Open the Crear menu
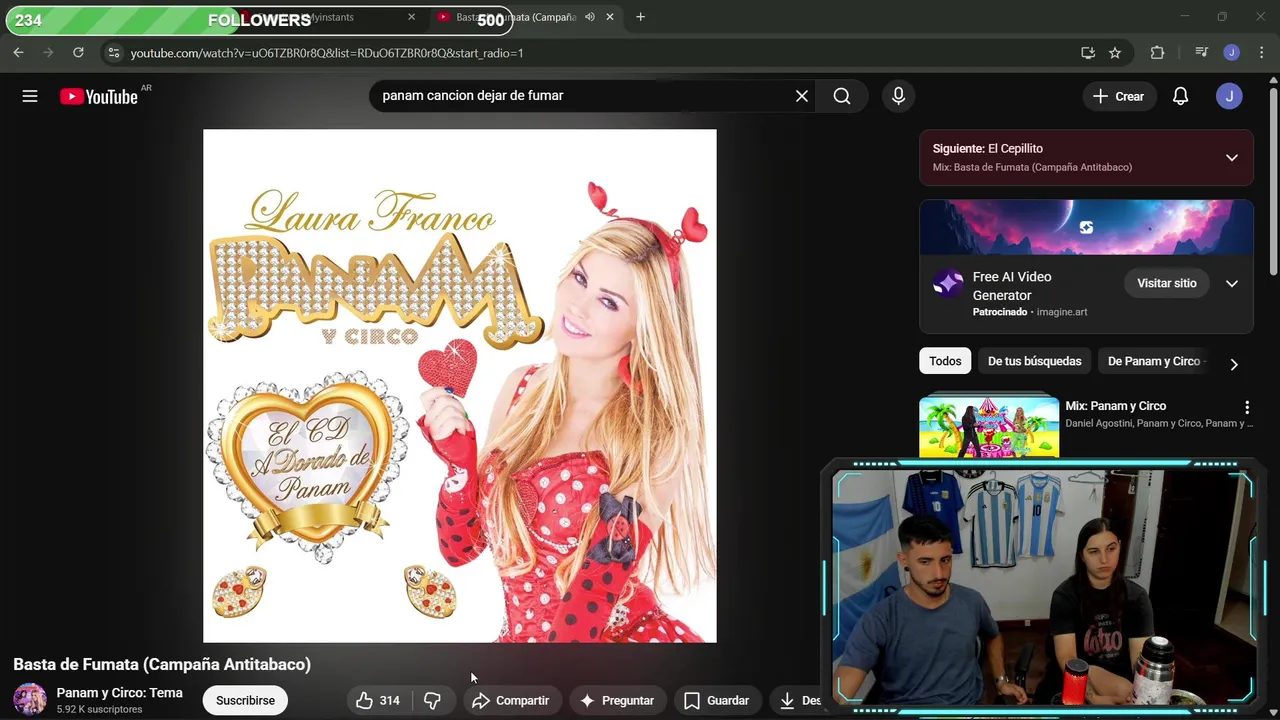This screenshot has height=720, width=1280. pos(1118,96)
